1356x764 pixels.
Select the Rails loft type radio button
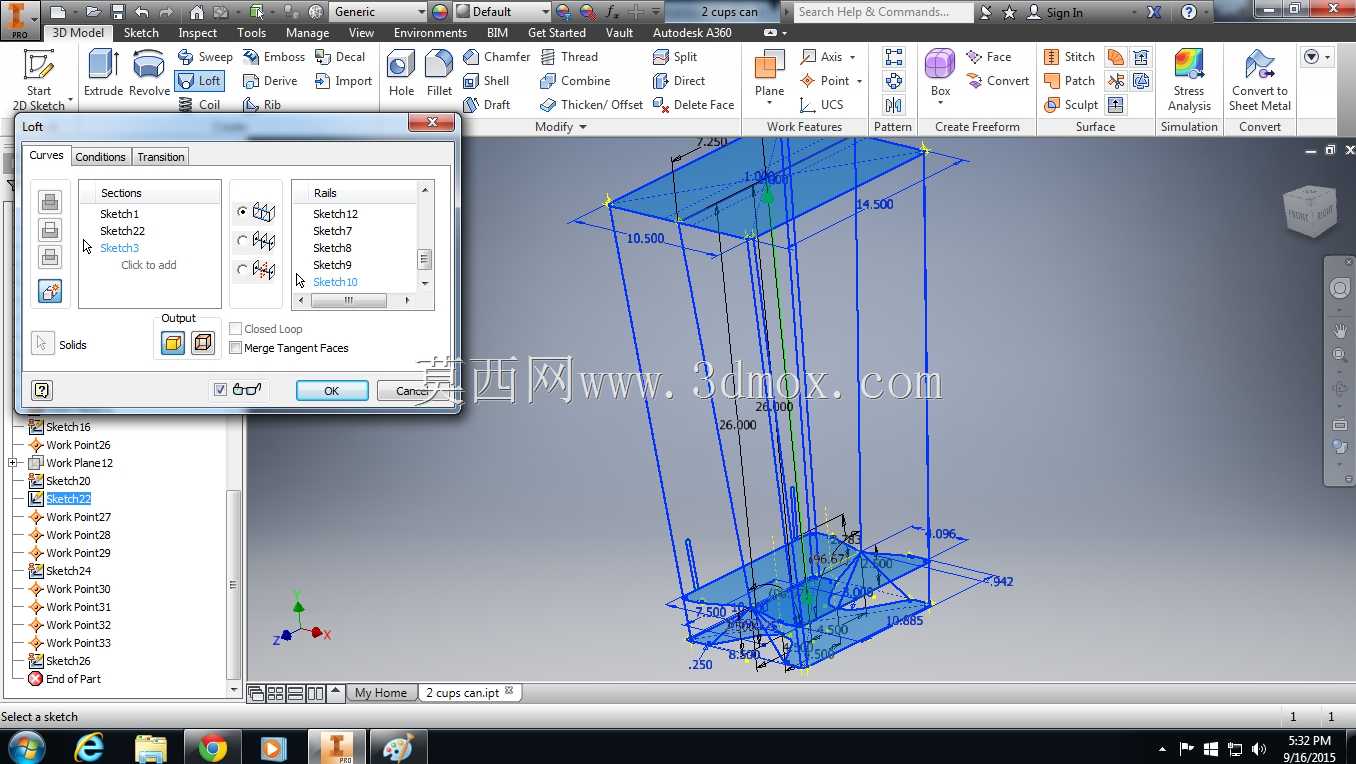tap(242, 212)
